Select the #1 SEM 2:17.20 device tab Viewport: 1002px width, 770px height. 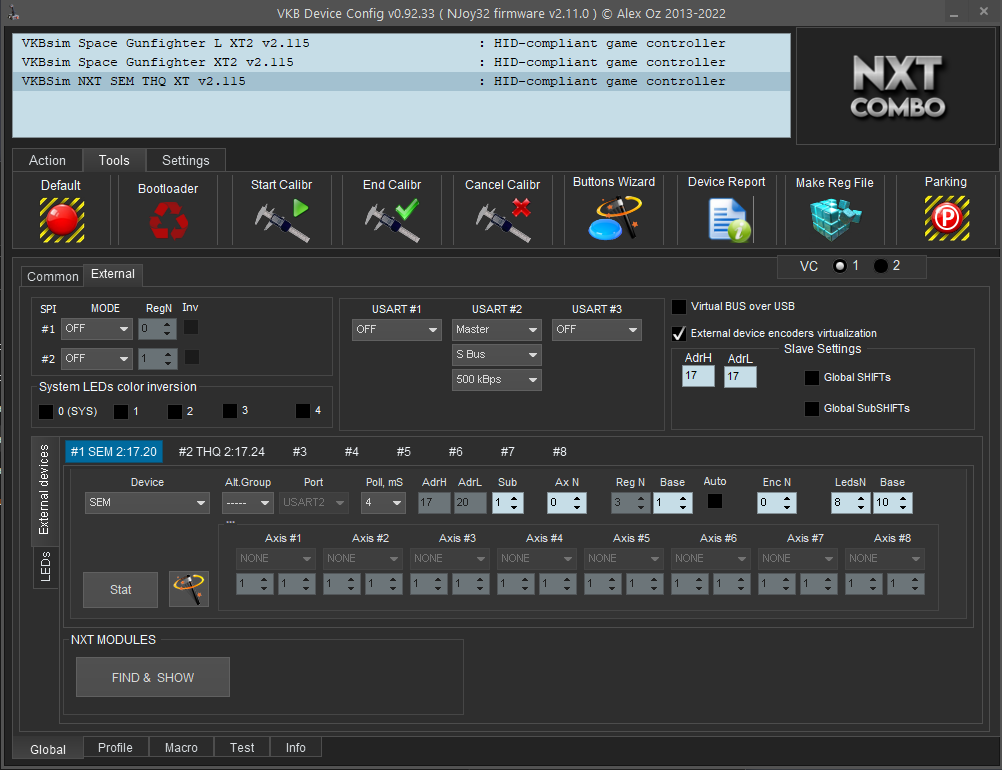pyautogui.click(x=114, y=452)
